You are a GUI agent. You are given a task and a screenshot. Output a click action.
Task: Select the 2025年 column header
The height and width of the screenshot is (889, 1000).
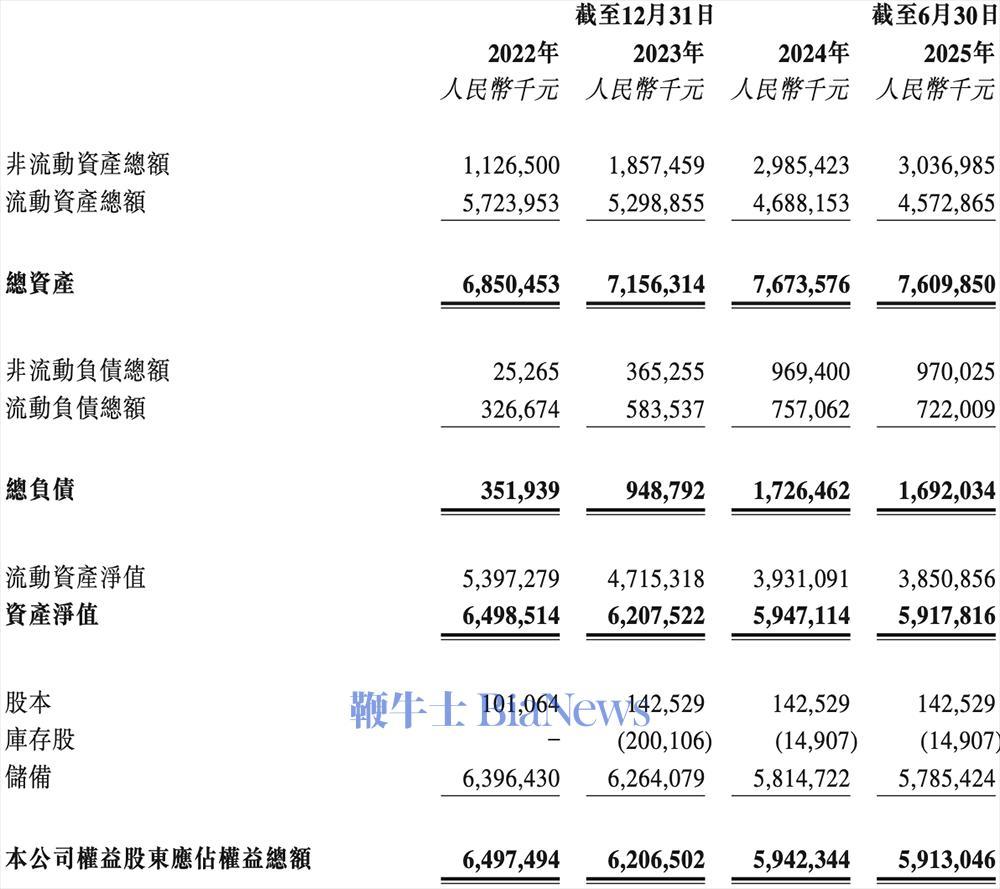pyautogui.click(x=958, y=52)
